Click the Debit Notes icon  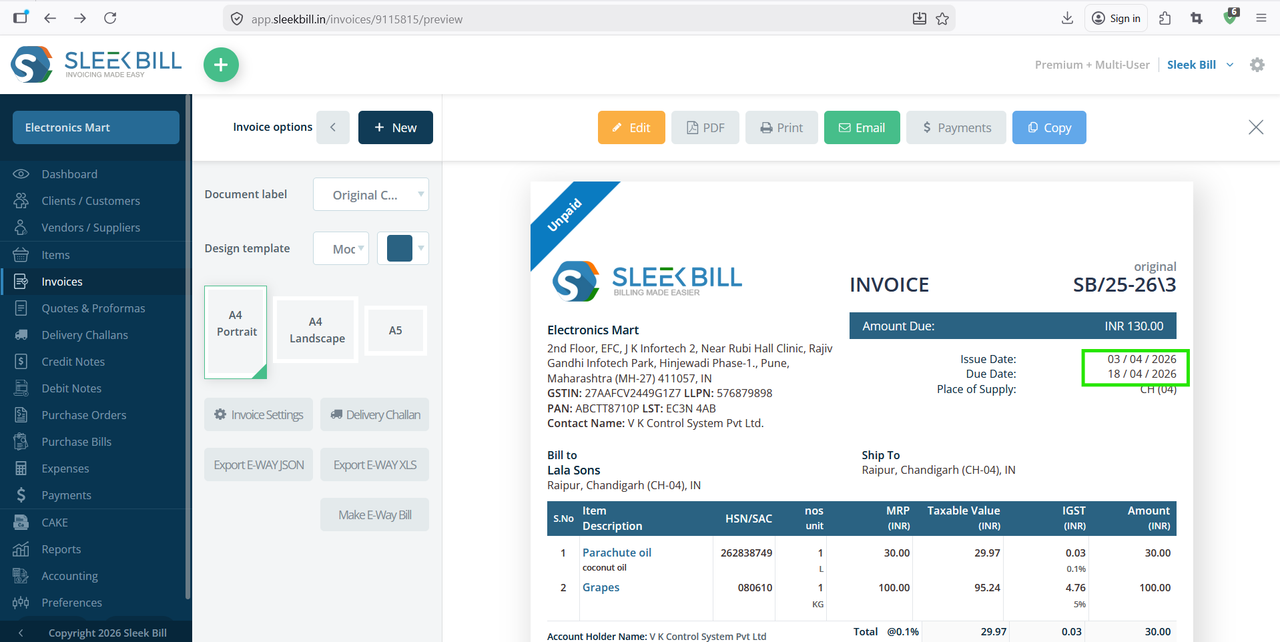point(21,388)
